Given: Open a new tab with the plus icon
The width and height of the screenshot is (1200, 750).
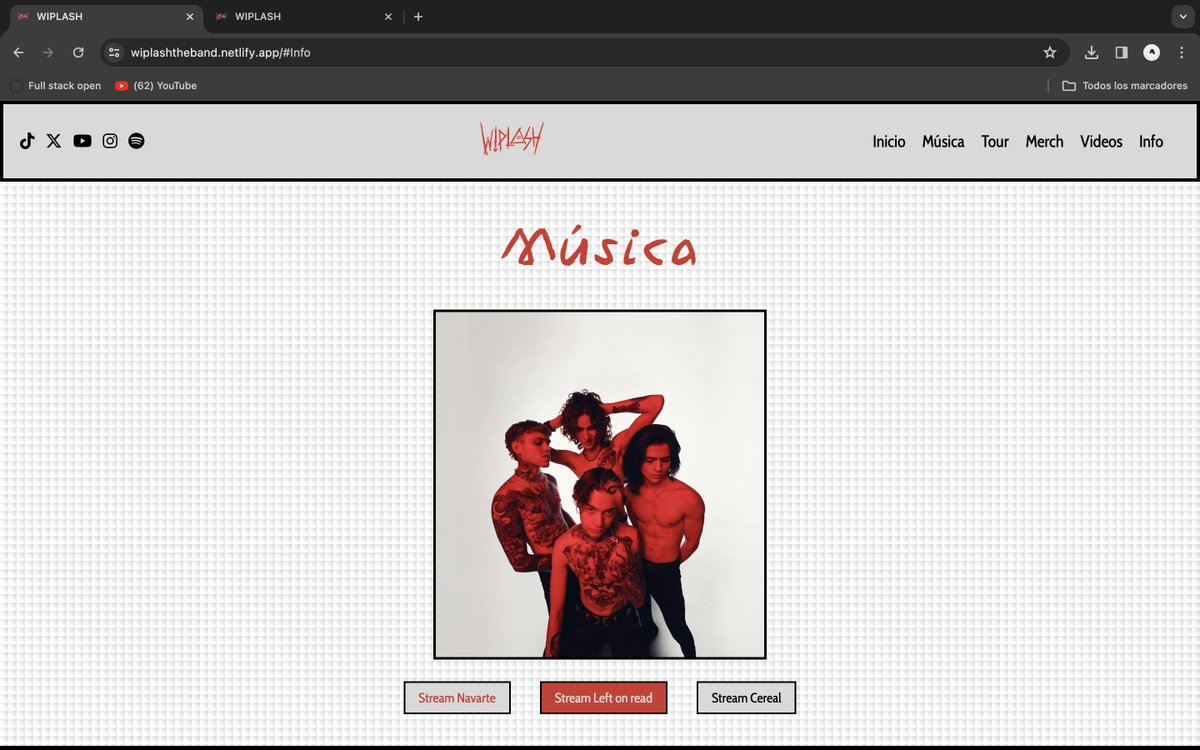Looking at the screenshot, I should coord(418,16).
